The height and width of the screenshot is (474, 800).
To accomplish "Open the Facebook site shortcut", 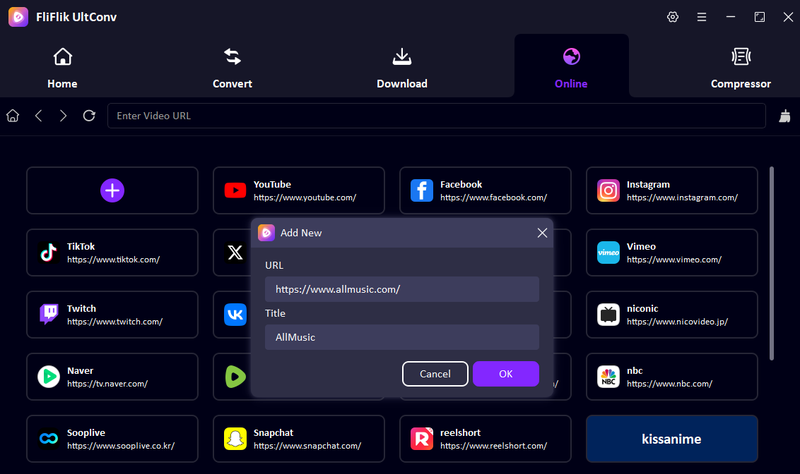I will click(x=485, y=190).
